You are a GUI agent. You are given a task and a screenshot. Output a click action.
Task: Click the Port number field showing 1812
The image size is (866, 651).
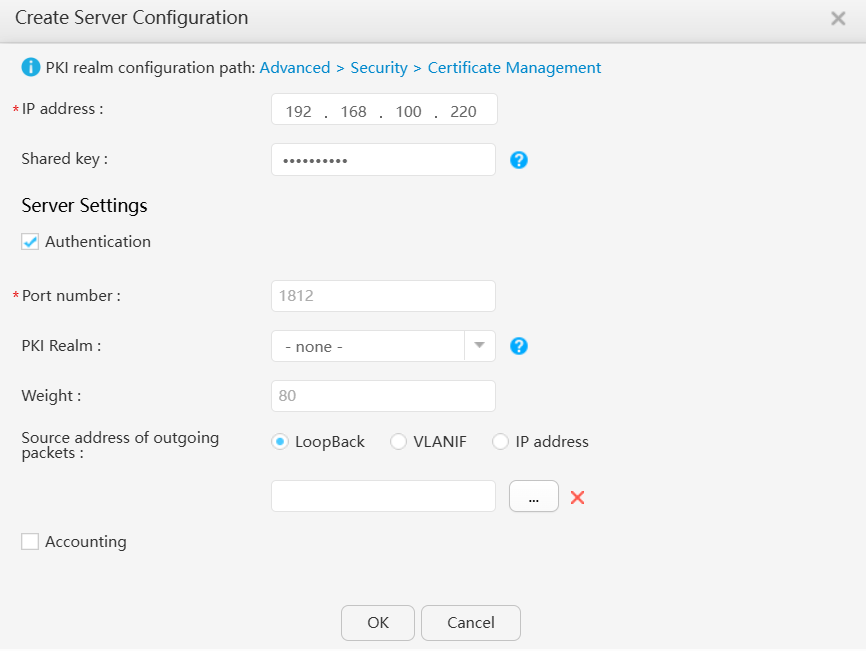(383, 296)
